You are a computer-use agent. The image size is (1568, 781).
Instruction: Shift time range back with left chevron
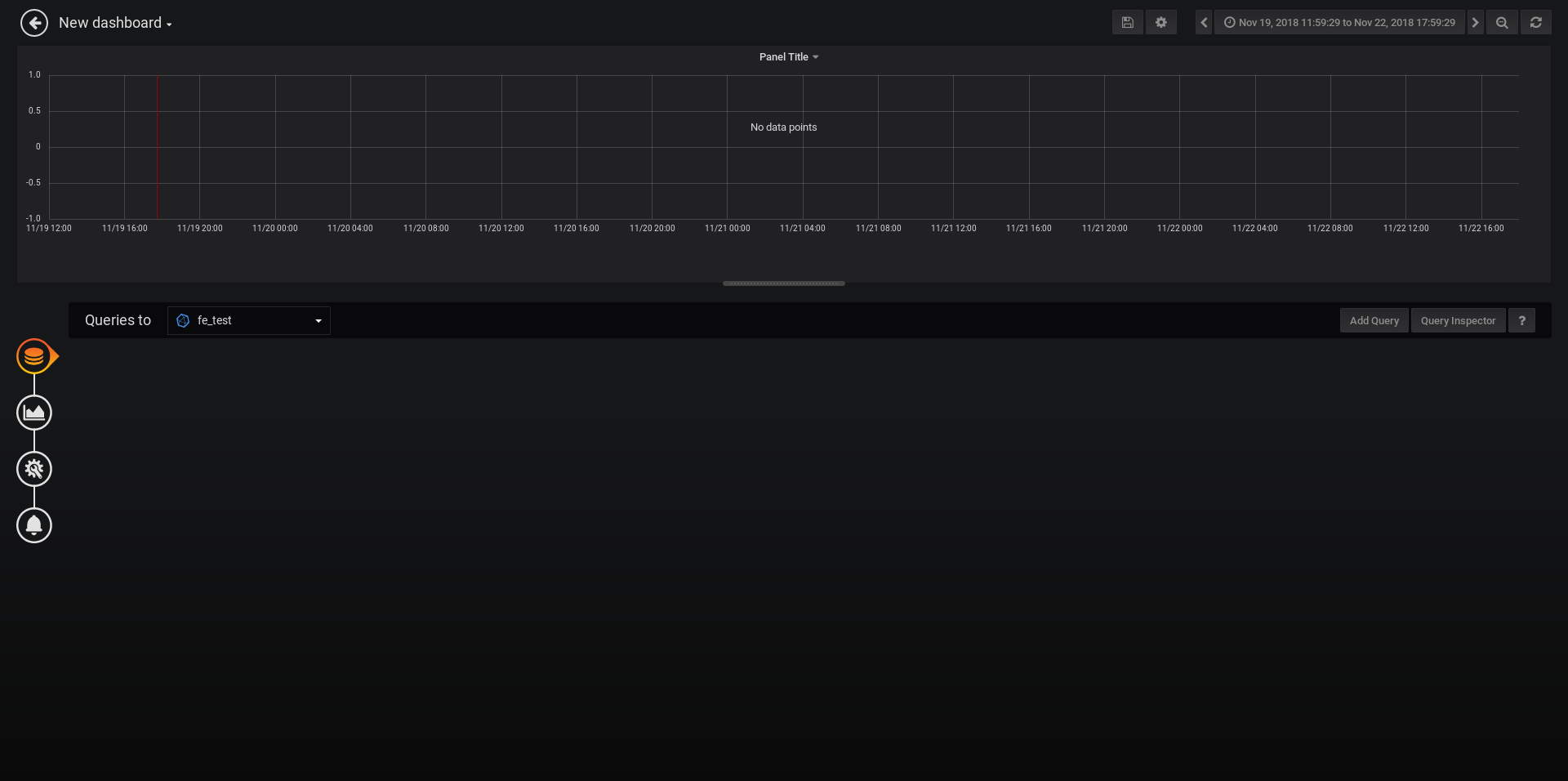pyautogui.click(x=1204, y=22)
